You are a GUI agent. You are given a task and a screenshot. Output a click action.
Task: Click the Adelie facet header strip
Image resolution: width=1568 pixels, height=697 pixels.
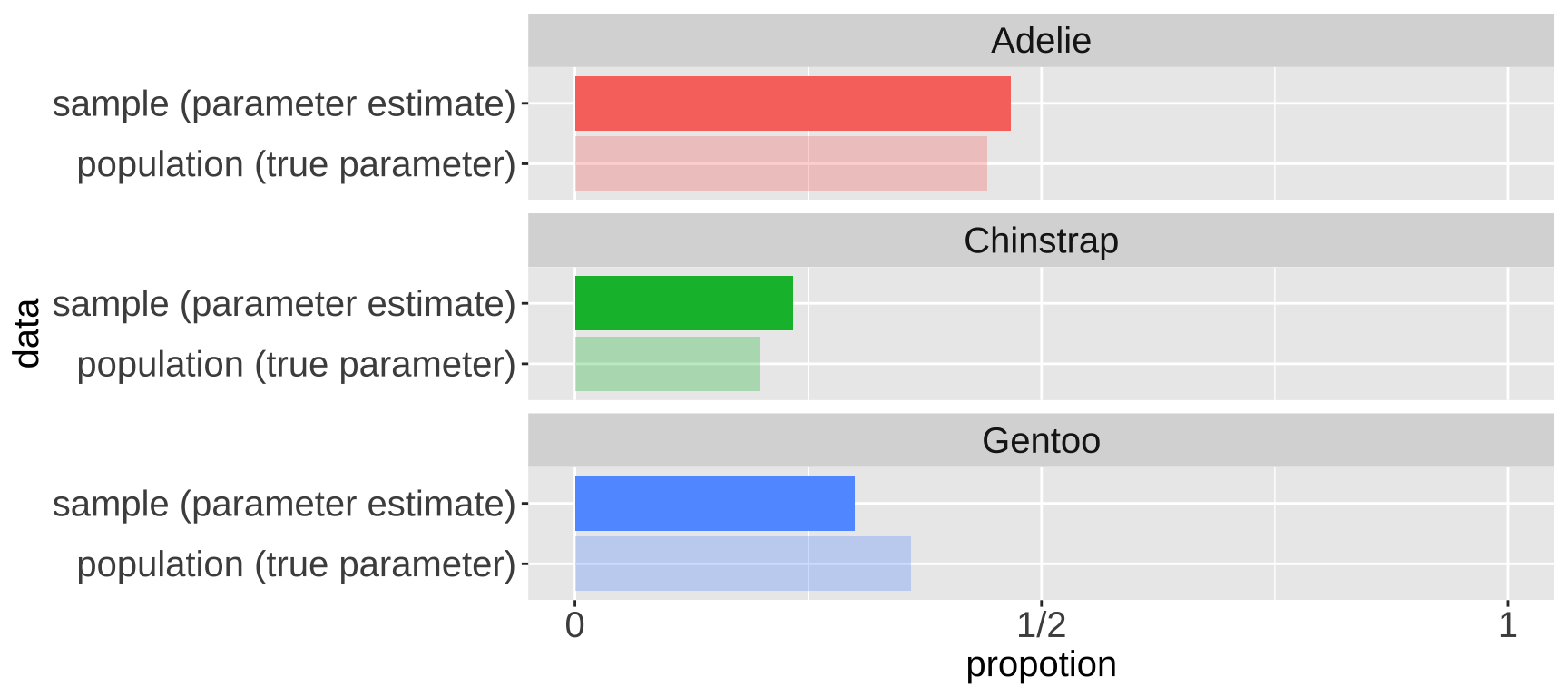point(1040,41)
